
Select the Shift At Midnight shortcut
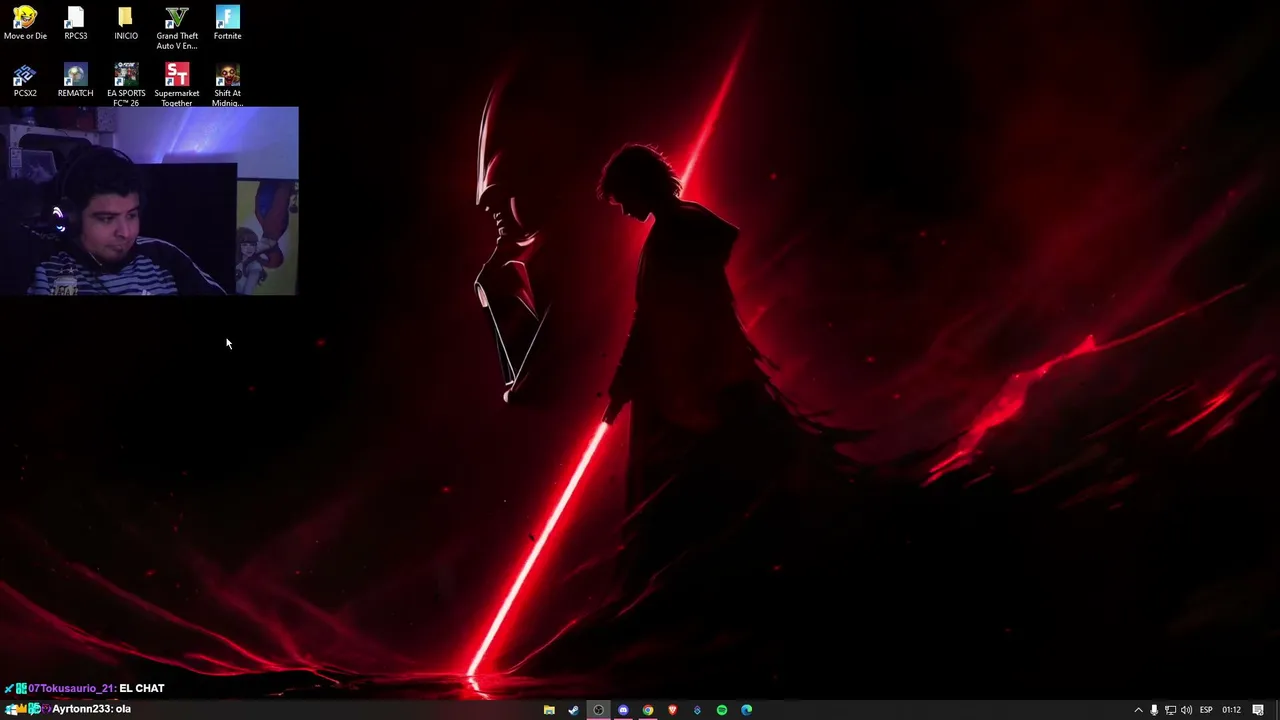[x=227, y=85]
